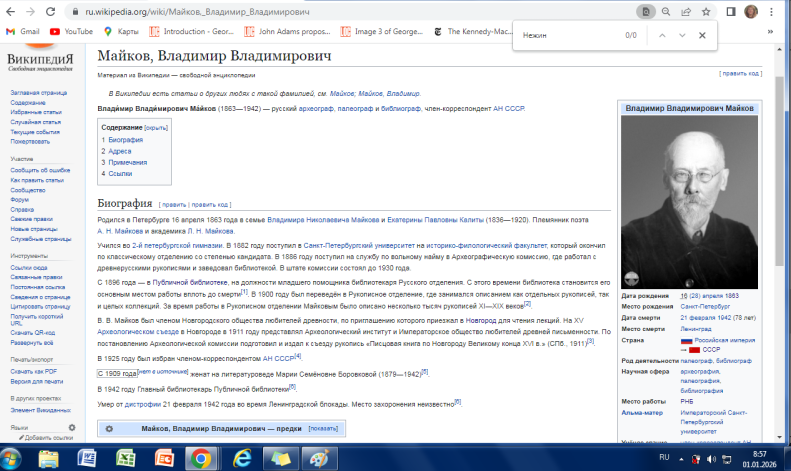This screenshot has height=471, width=791.
Task: Bookmark this page with the star icon
Action: pyautogui.click(x=706, y=11)
